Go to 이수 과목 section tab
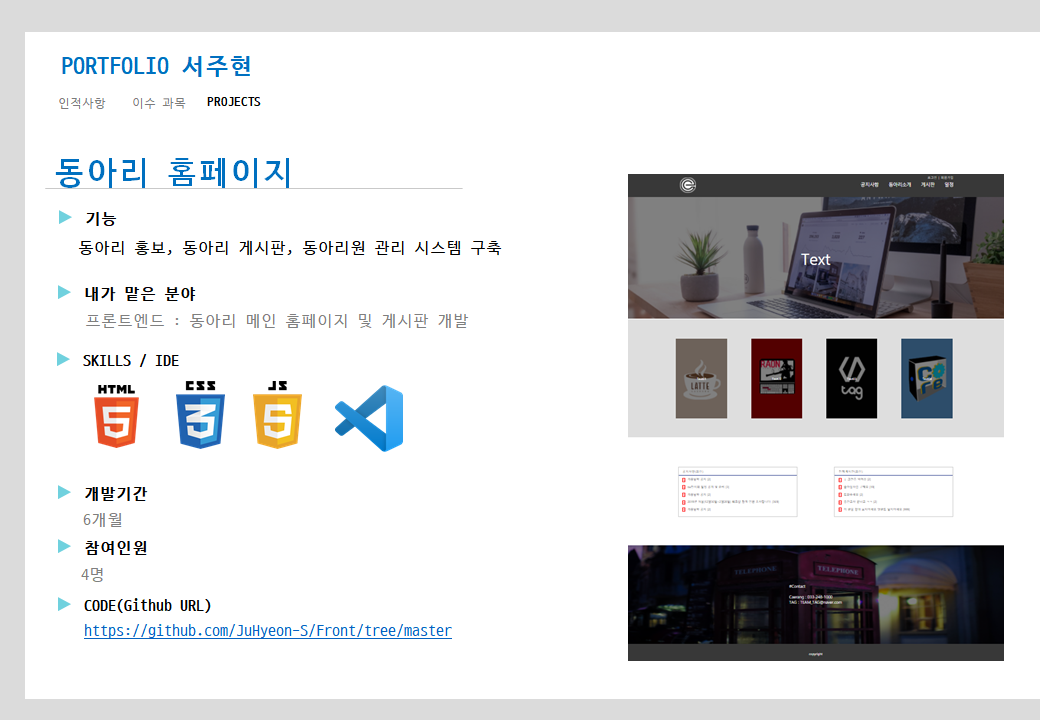 pos(159,103)
